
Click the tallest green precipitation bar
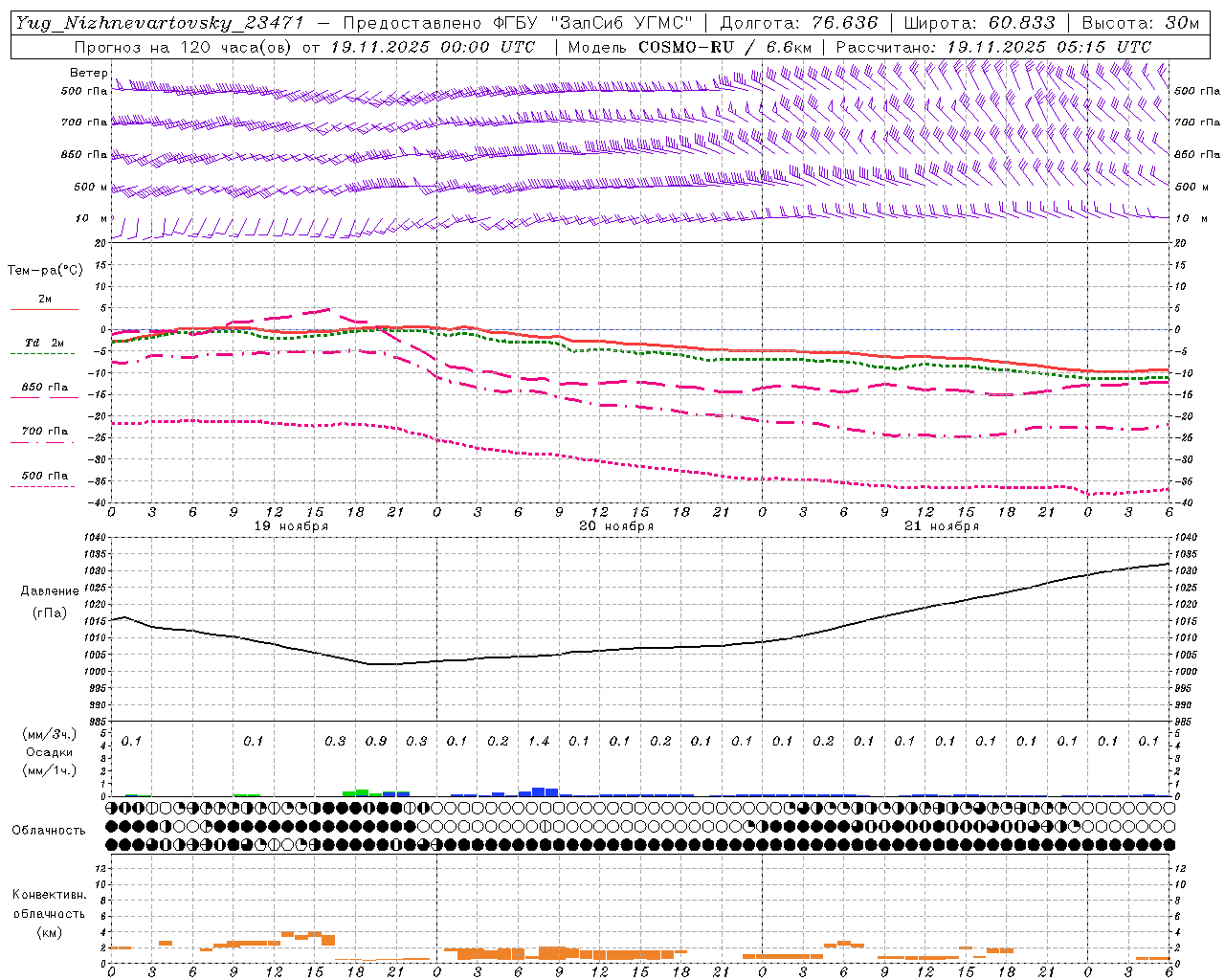coord(363,792)
